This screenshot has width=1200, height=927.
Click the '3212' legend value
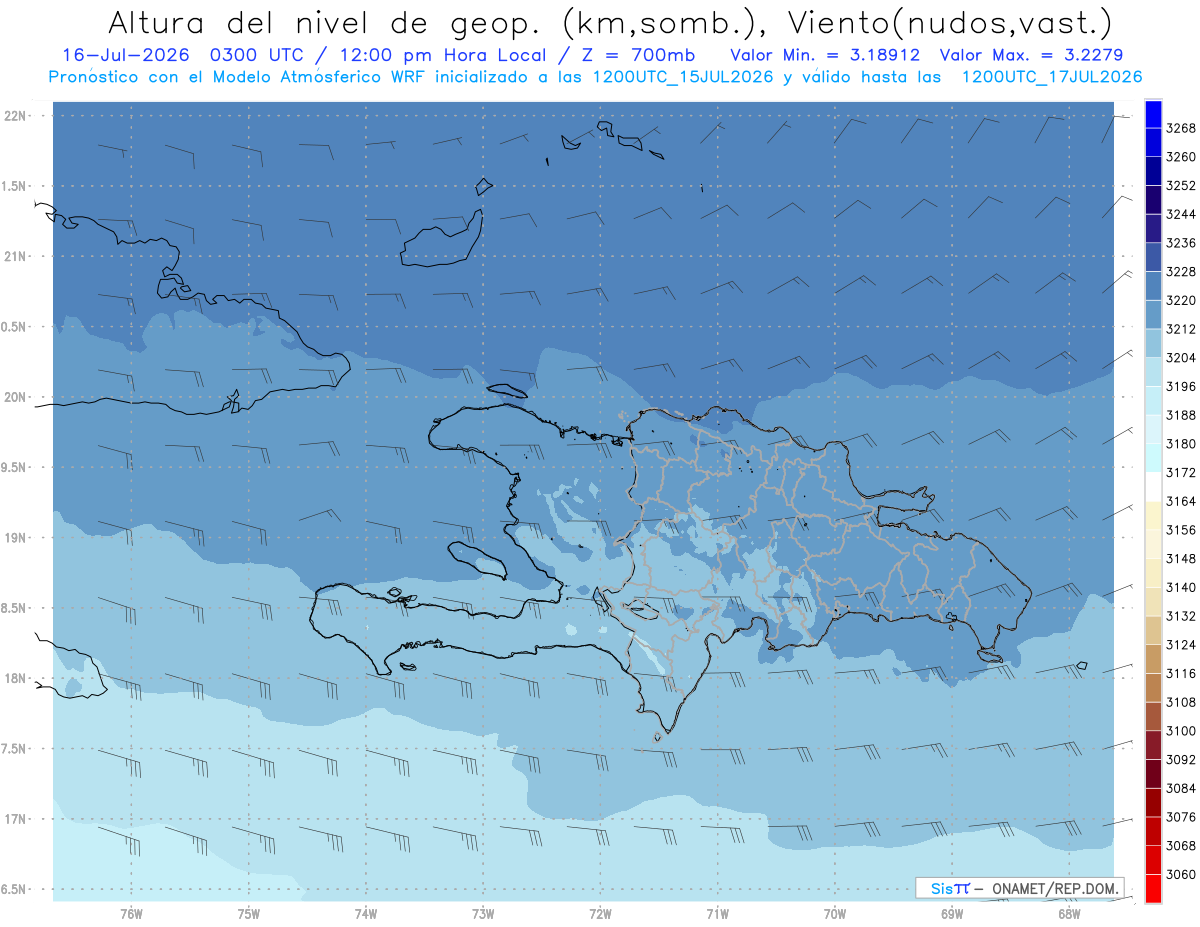click(1181, 329)
